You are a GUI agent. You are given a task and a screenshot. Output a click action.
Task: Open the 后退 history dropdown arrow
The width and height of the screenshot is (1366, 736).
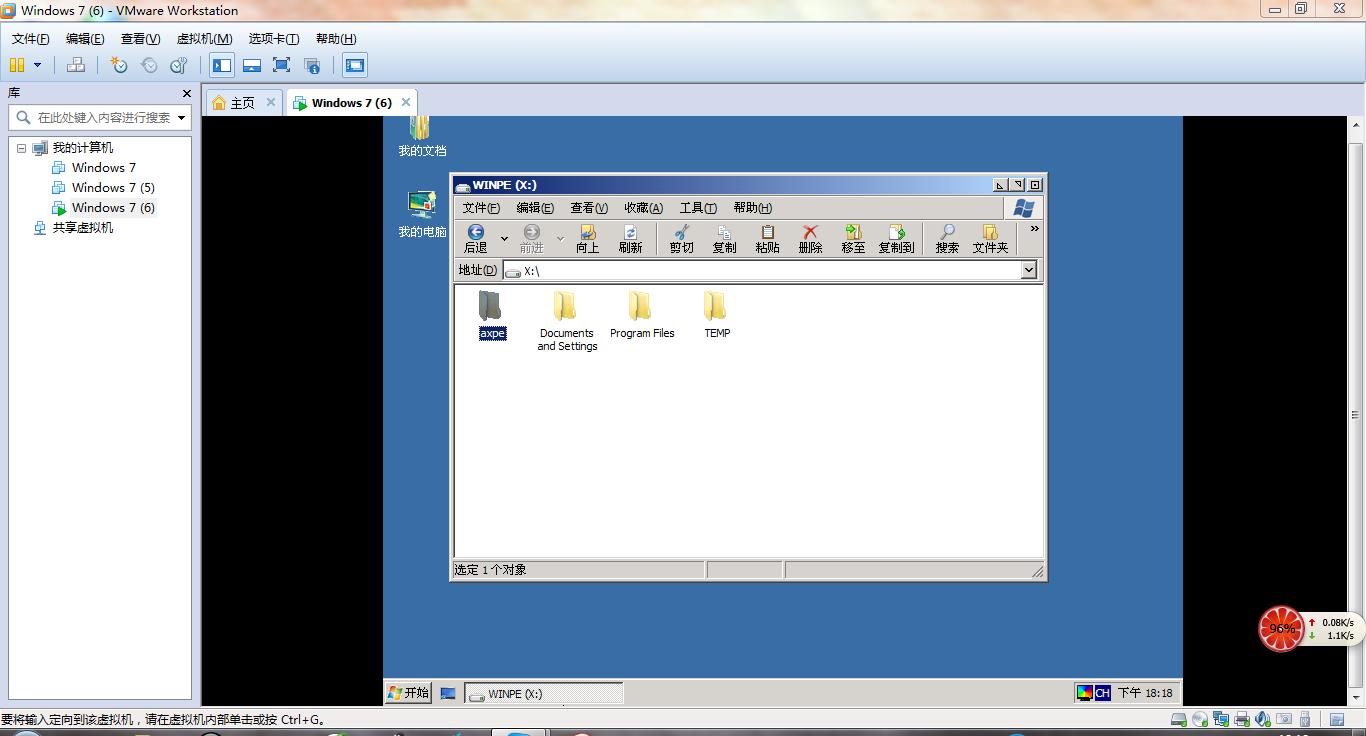tap(504, 239)
